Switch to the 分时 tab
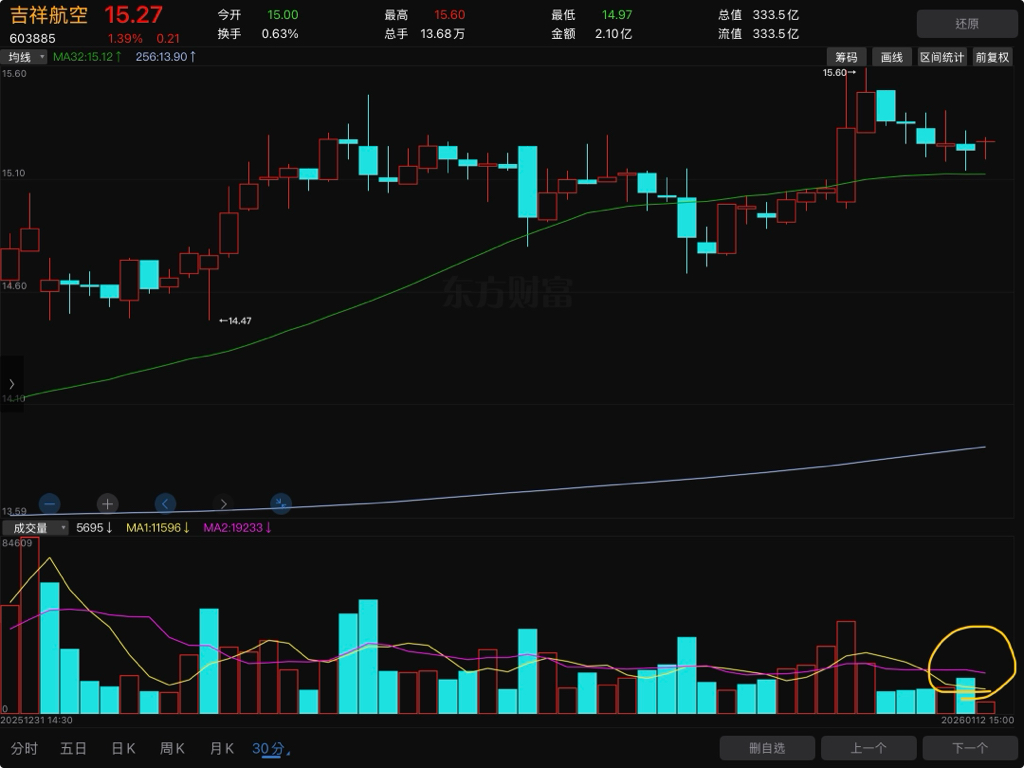The height and width of the screenshot is (768, 1024). coord(24,748)
